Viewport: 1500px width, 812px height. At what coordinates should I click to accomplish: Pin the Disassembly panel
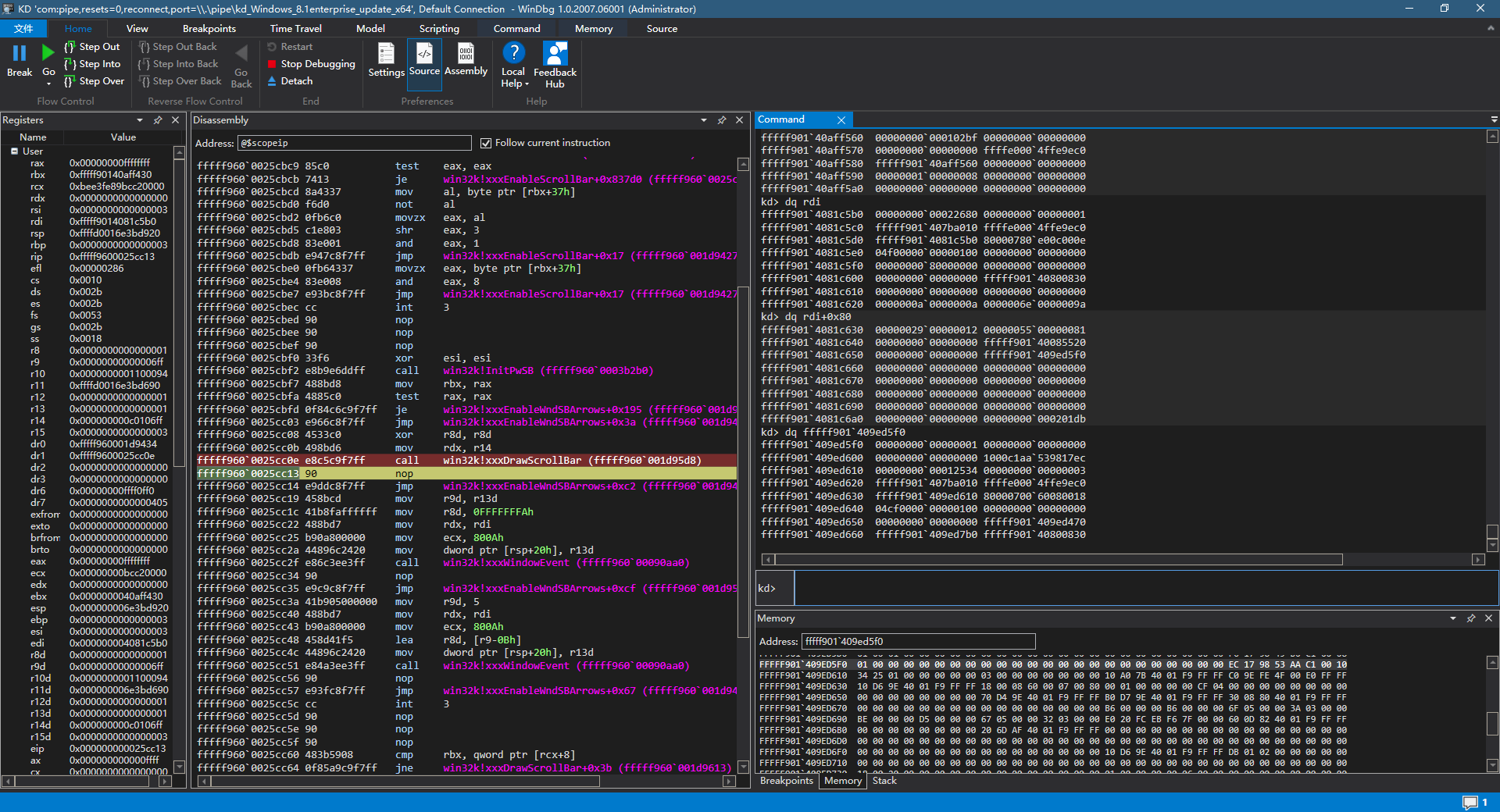click(x=722, y=120)
